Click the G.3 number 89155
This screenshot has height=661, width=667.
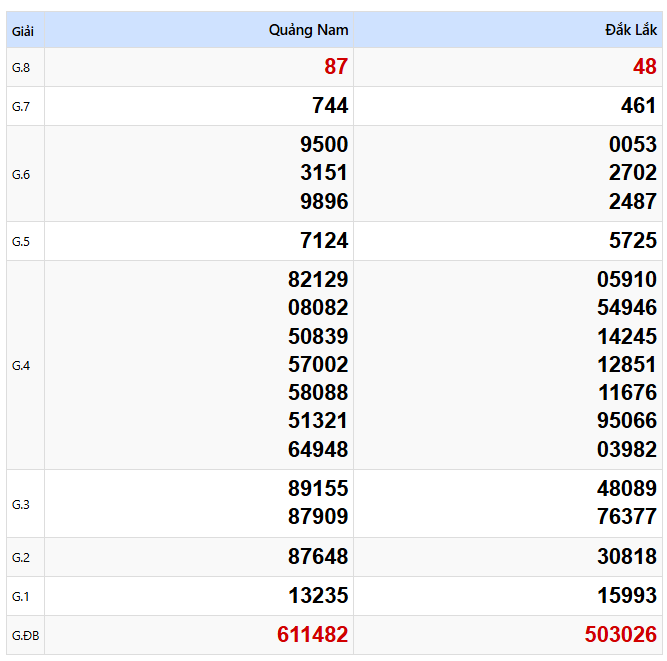pos(318,488)
